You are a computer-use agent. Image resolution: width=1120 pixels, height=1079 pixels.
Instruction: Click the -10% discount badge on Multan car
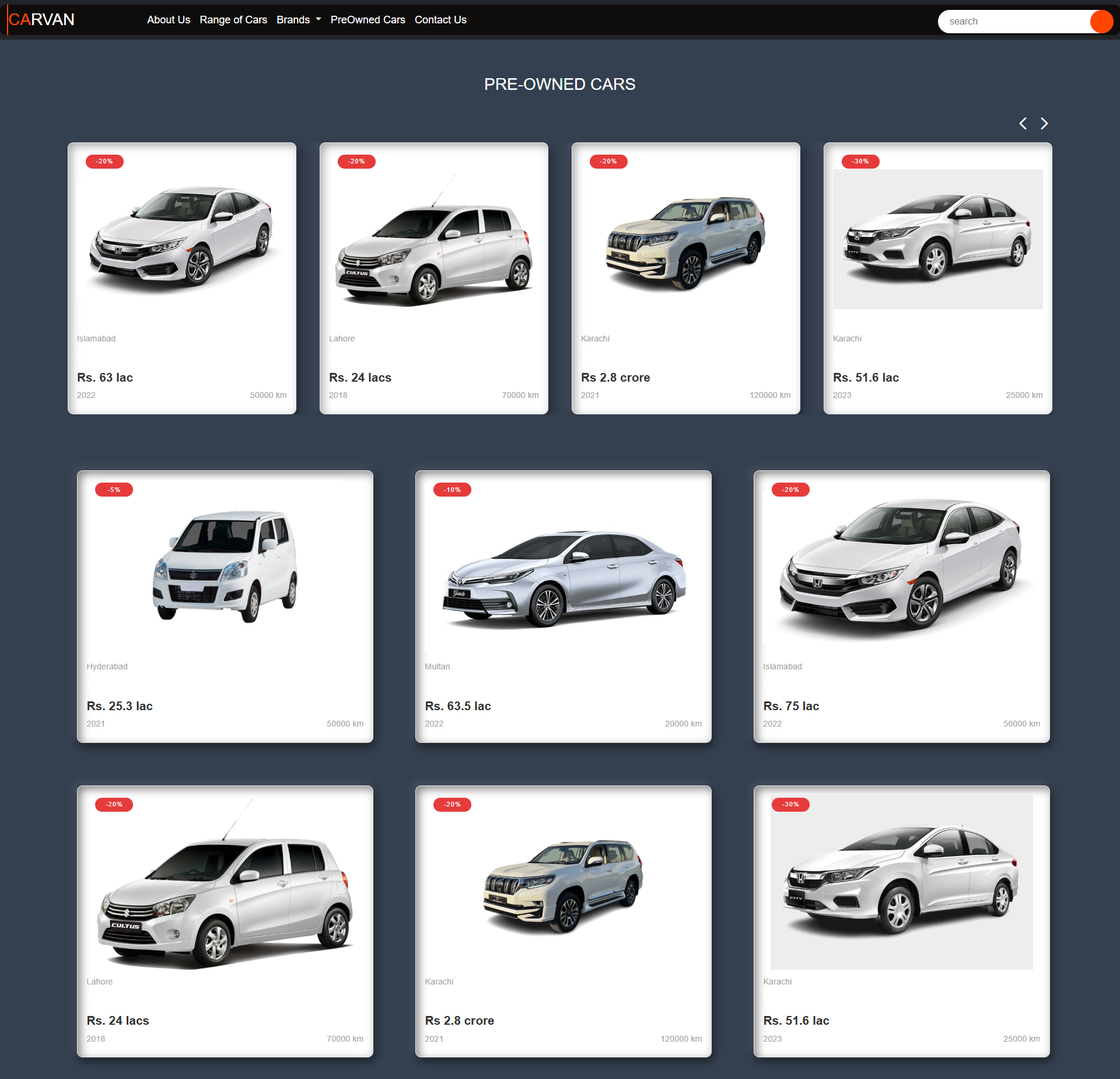tap(452, 490)
